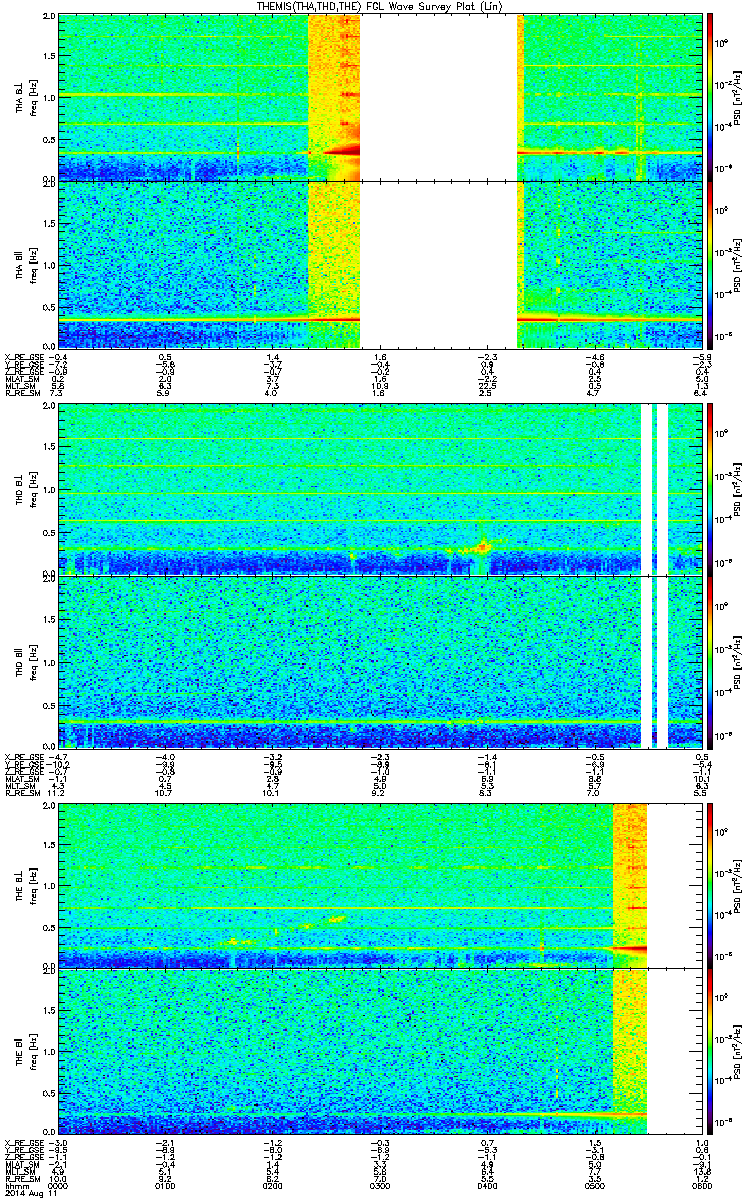Click the THE B-parallel PSD color bar
750x1200 pixels.
(x=711, y=1052)
